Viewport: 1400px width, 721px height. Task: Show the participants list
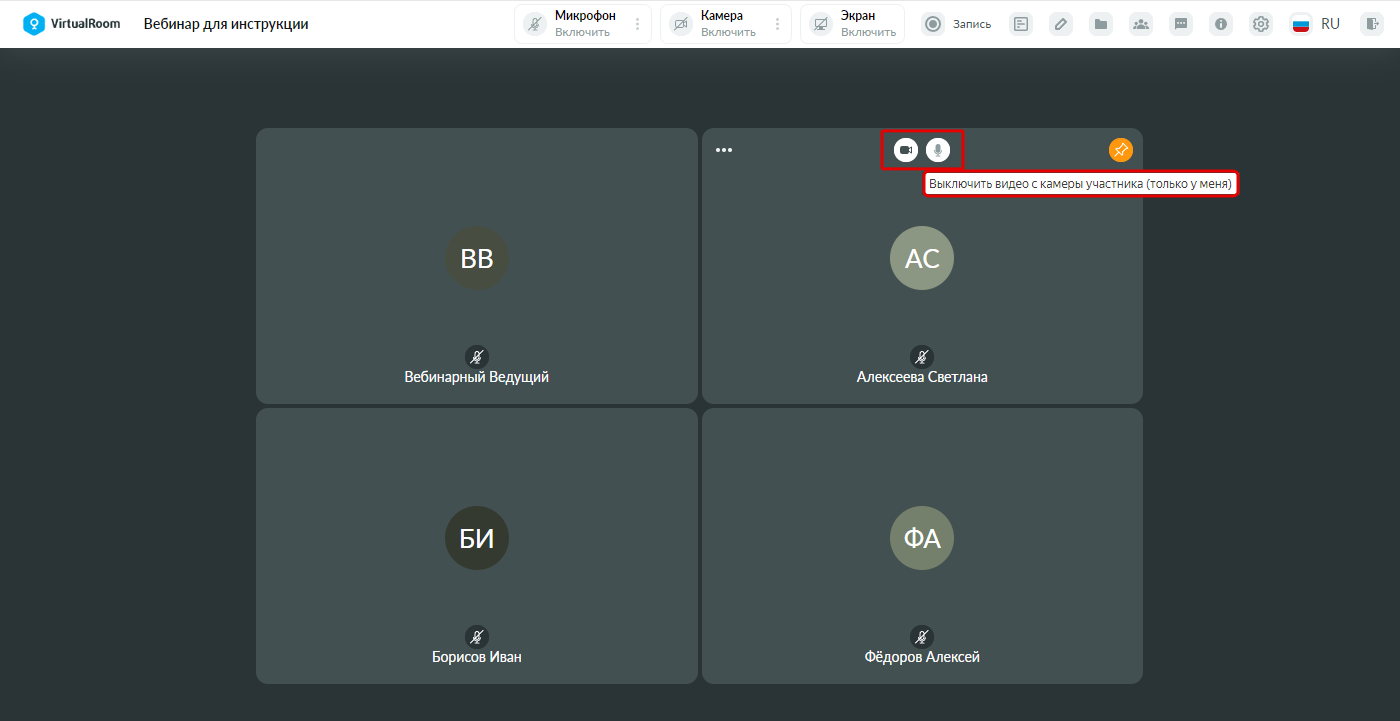1141,24
